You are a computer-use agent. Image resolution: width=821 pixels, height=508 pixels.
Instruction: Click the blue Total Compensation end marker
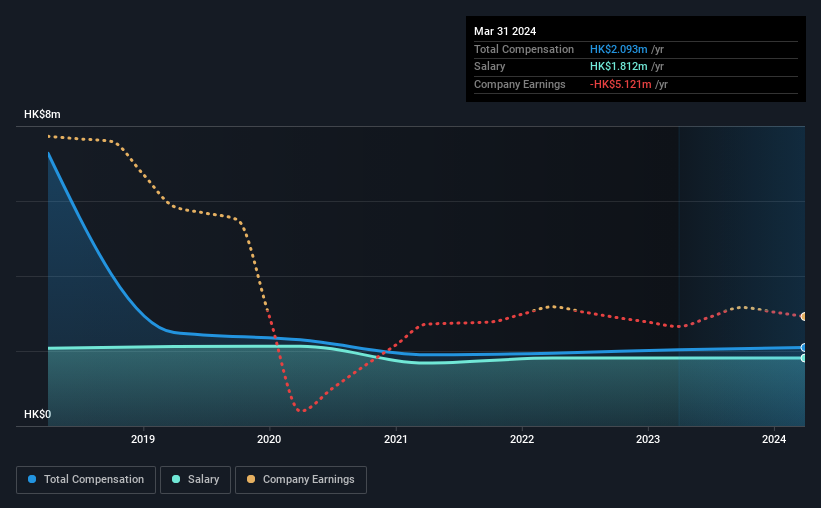pyautogui.click(x=803, y=347)
